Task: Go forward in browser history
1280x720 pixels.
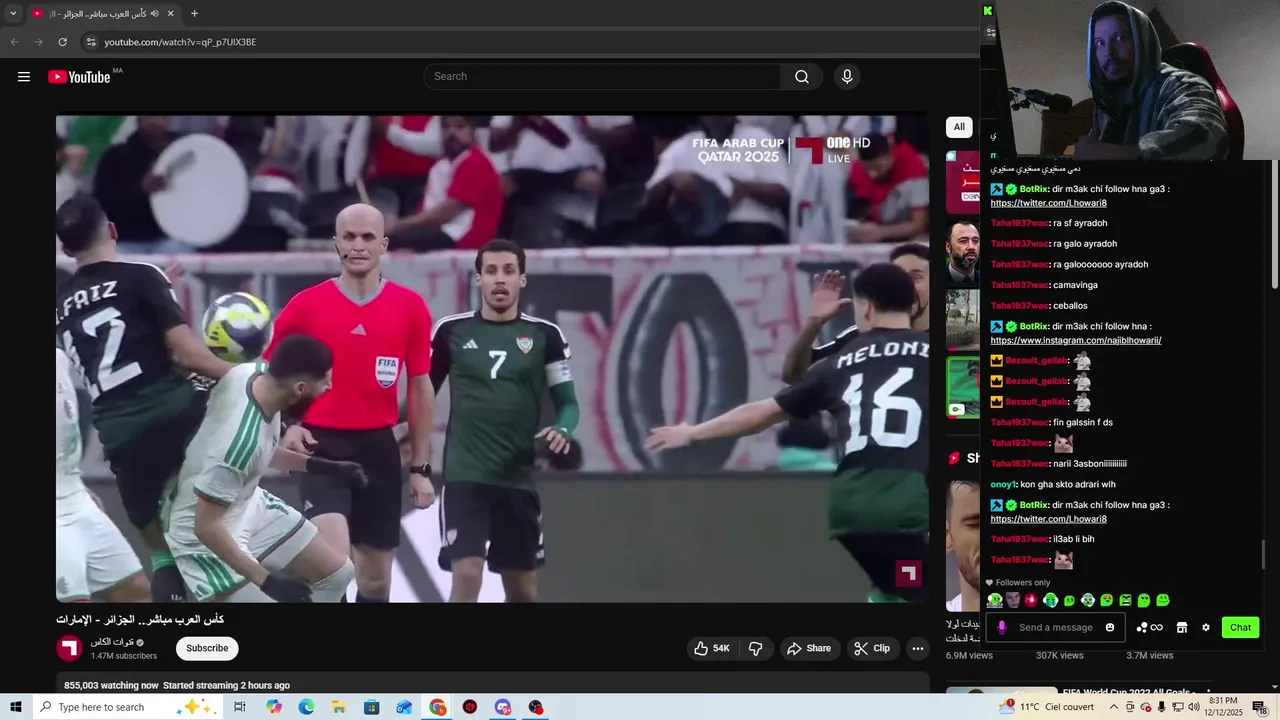Action: point(38,42)
